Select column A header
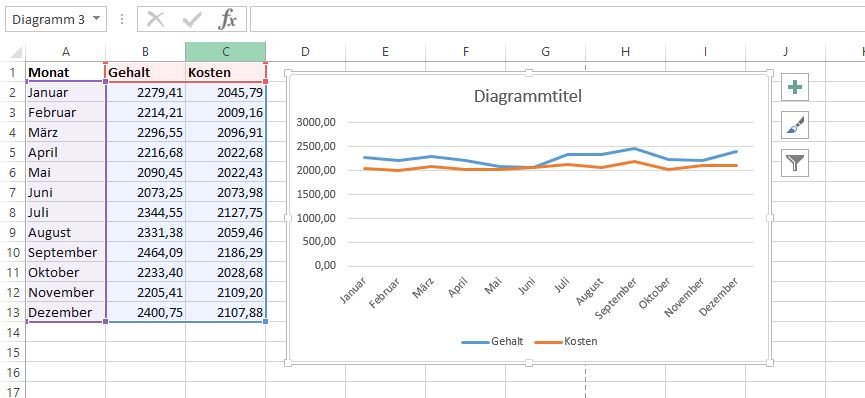This screenshot has width=865, height=398. (66, 52)
